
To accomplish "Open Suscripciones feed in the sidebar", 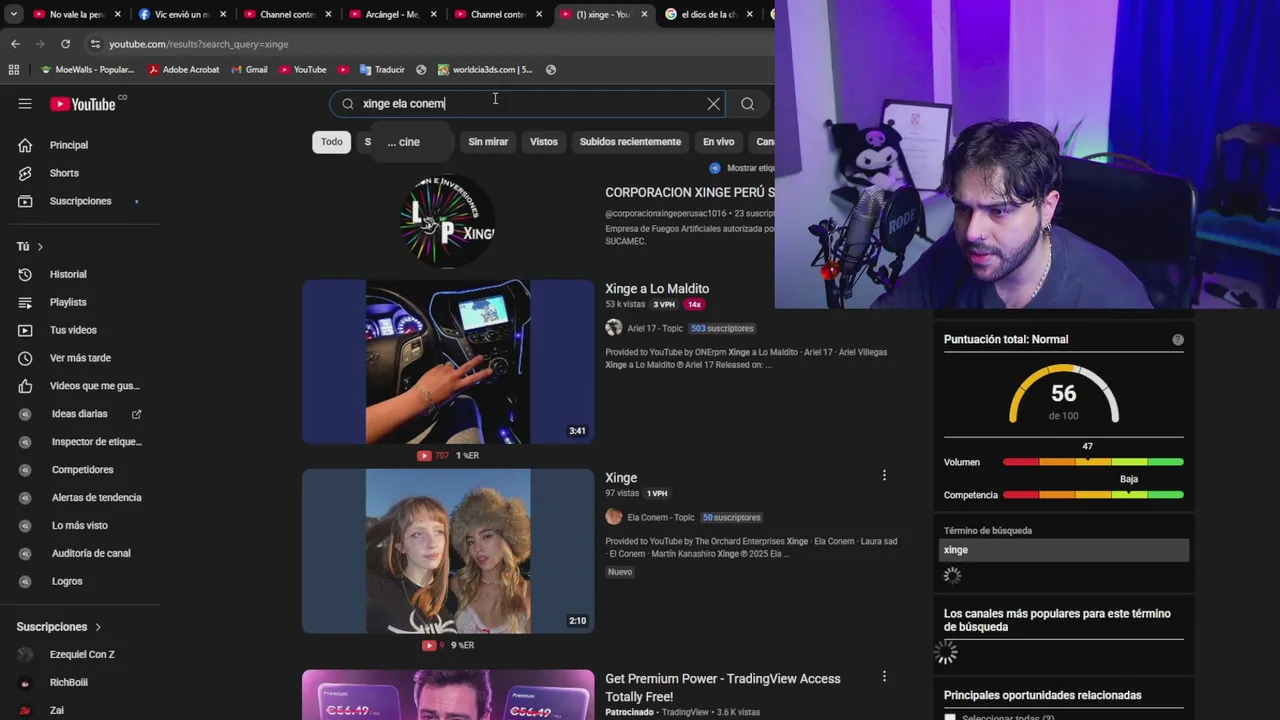I will tap(80, 201).
